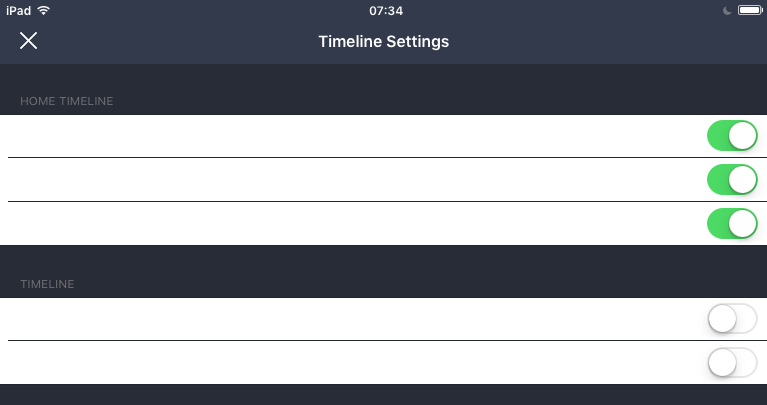This screenshot has height=405, width=767.
Task: Tap the Timeline Settings title
Action: [383, 42]
